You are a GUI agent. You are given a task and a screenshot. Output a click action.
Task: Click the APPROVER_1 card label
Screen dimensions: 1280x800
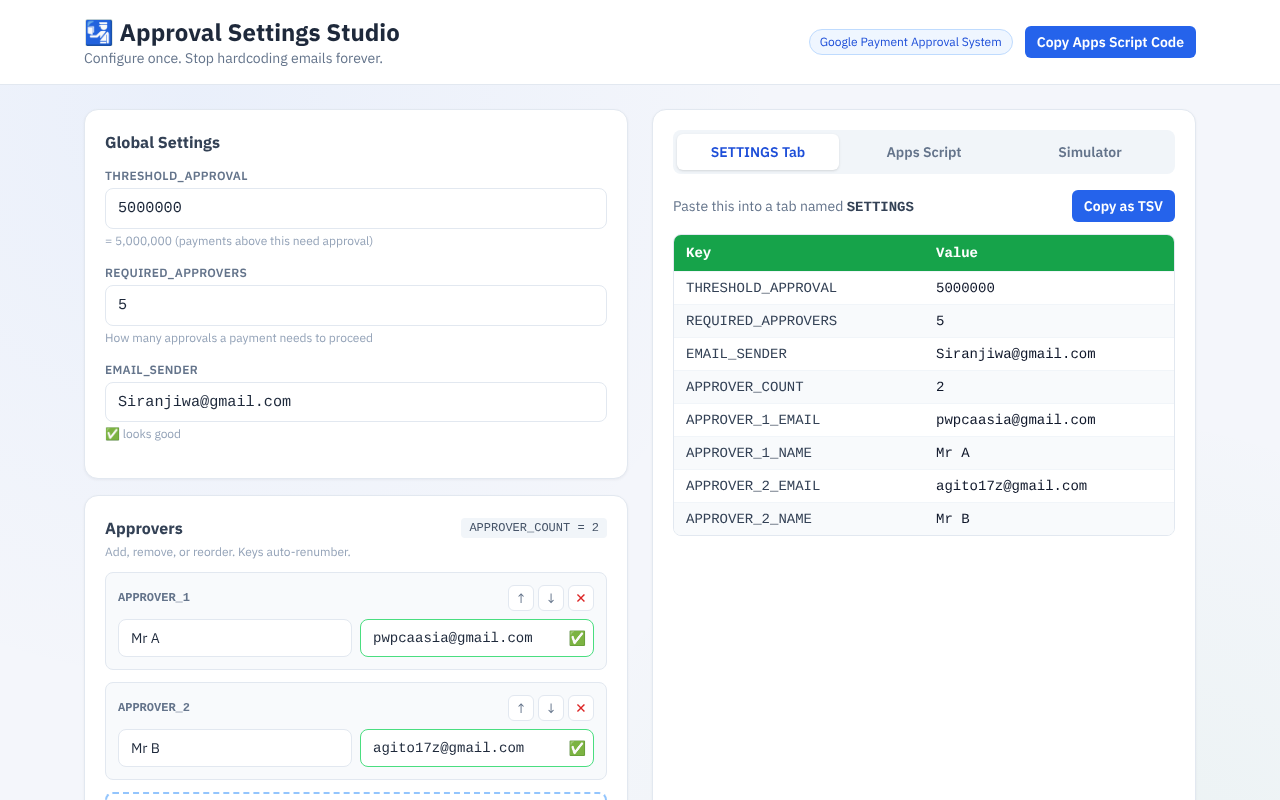(x=154, y=597)
